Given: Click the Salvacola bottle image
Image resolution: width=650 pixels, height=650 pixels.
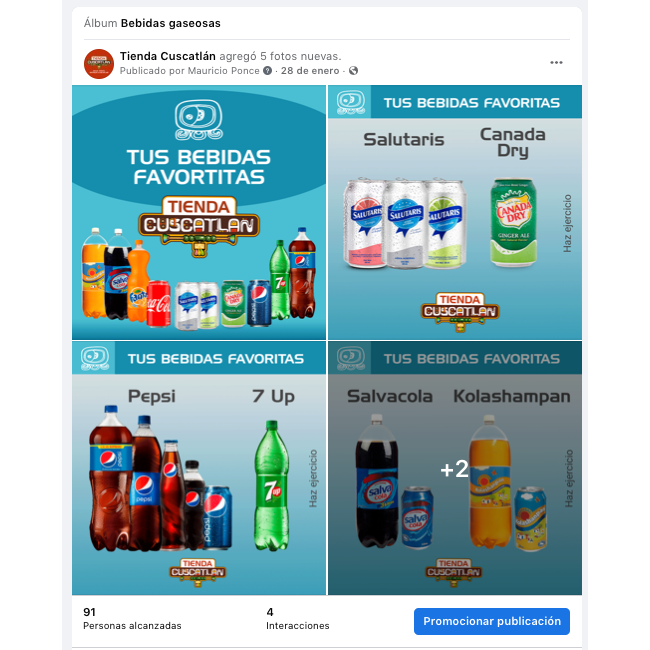Looking at the screenshot, I should pos(377,481).
